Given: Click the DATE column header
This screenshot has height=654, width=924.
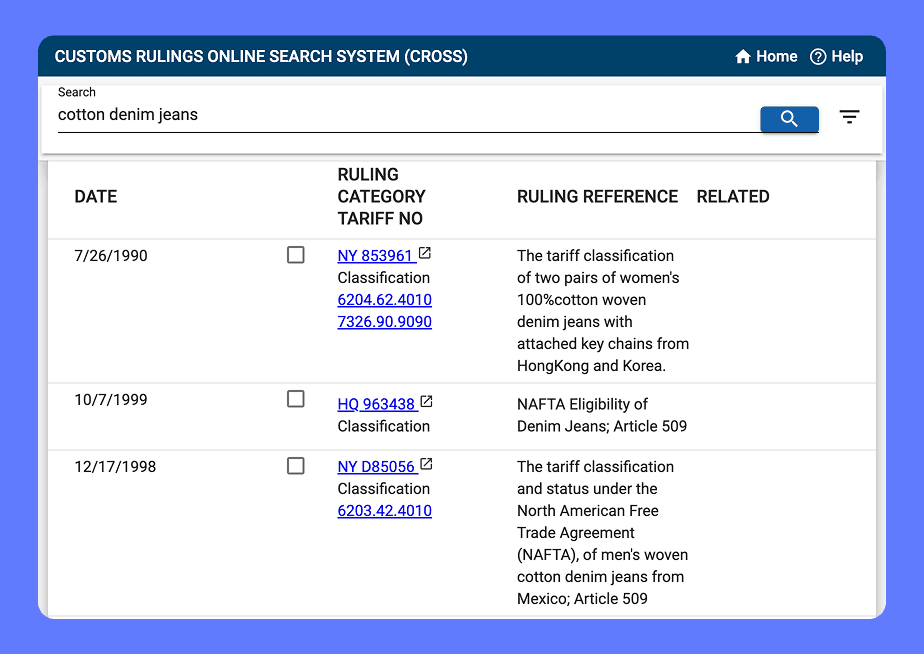Looking at the screenshot, I should [96, 197].
